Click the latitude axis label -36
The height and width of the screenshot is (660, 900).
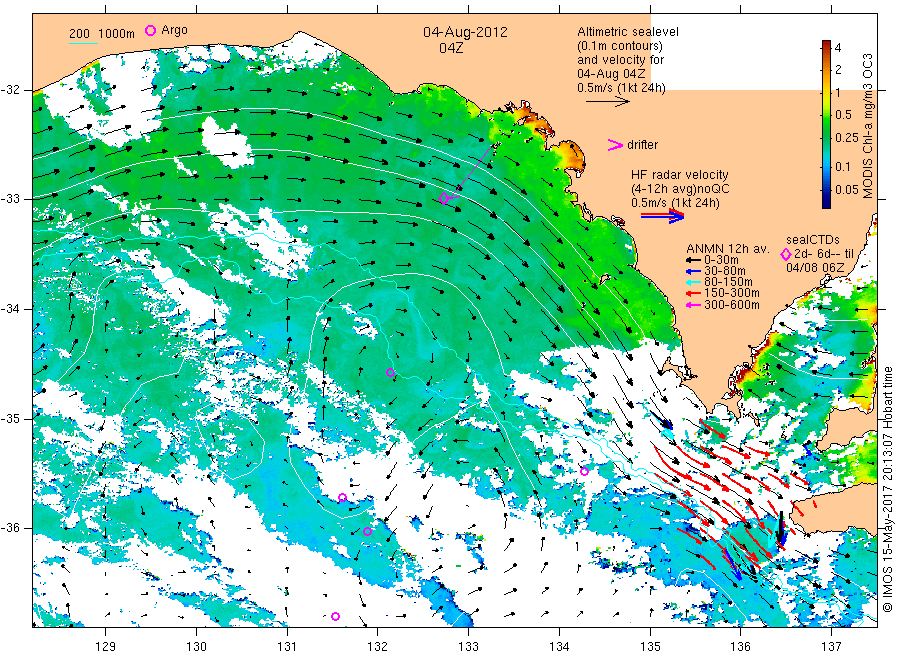pos(10,528)
